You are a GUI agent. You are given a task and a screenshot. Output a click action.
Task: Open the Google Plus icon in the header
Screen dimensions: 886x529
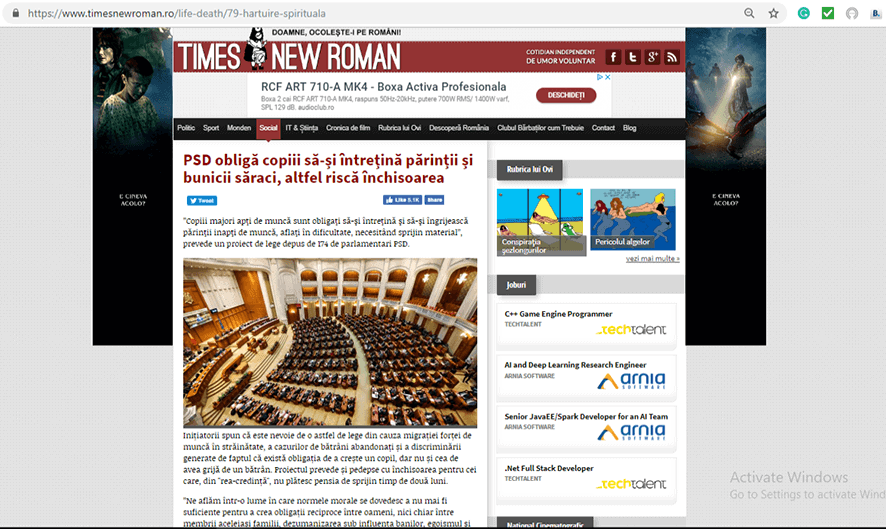(x=653, y=57)
